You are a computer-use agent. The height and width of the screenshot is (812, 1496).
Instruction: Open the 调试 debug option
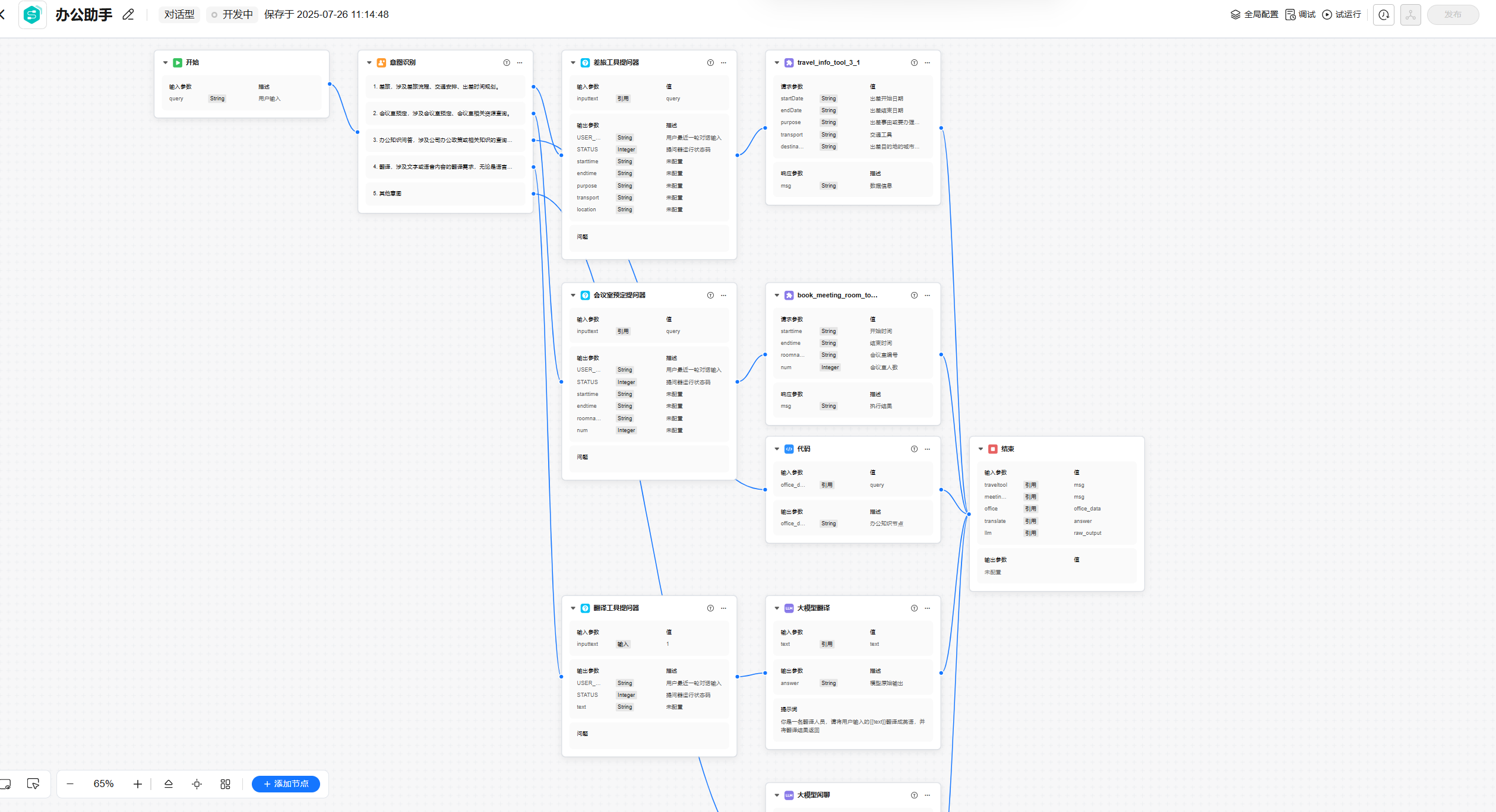(x=1301, y=14)
